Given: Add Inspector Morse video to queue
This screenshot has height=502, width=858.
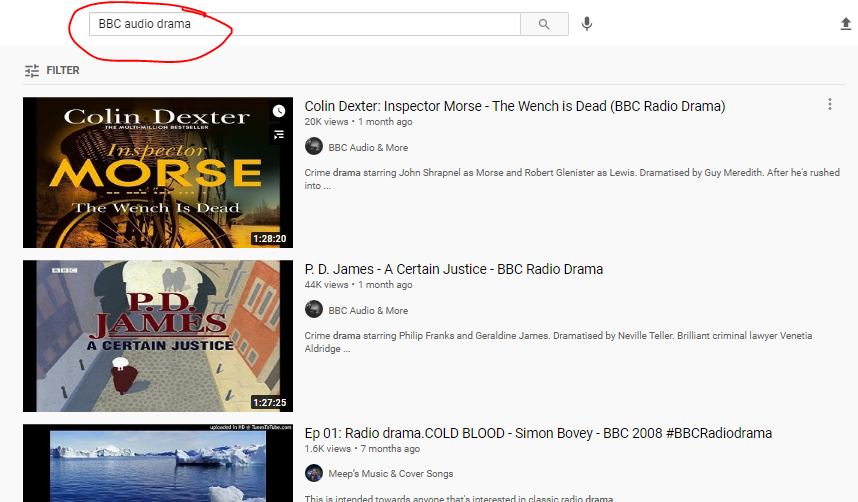Looking at the screenshot, I should (279, 134).
